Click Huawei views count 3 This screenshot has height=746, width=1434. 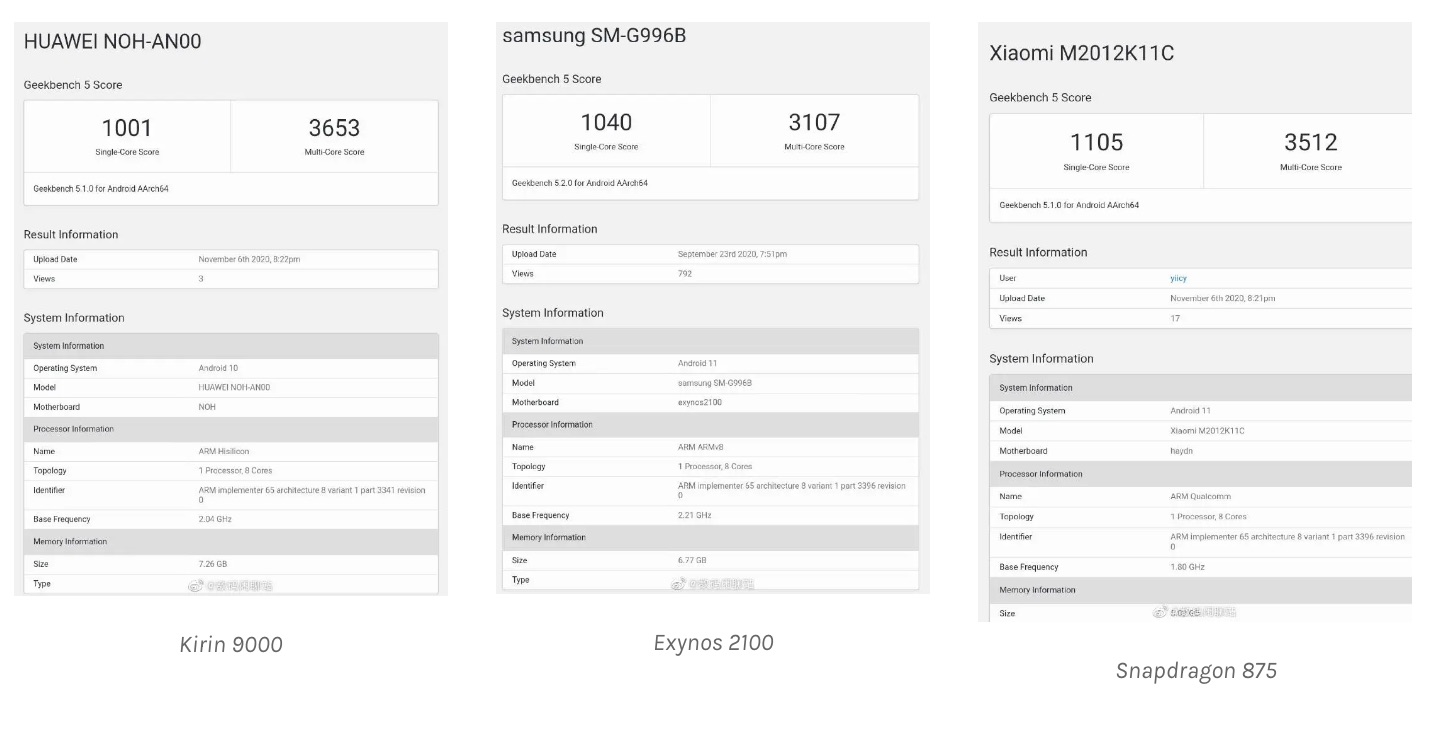point(201,279)
